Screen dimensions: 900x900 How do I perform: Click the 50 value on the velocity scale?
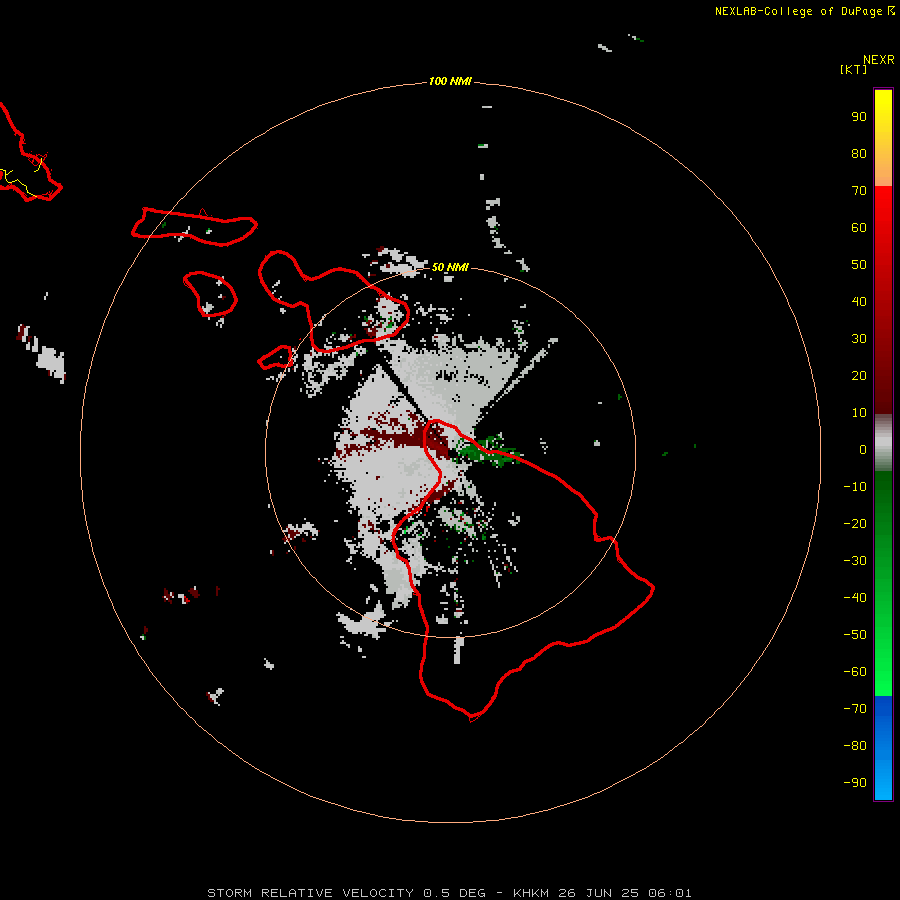(x=859, y=265)
